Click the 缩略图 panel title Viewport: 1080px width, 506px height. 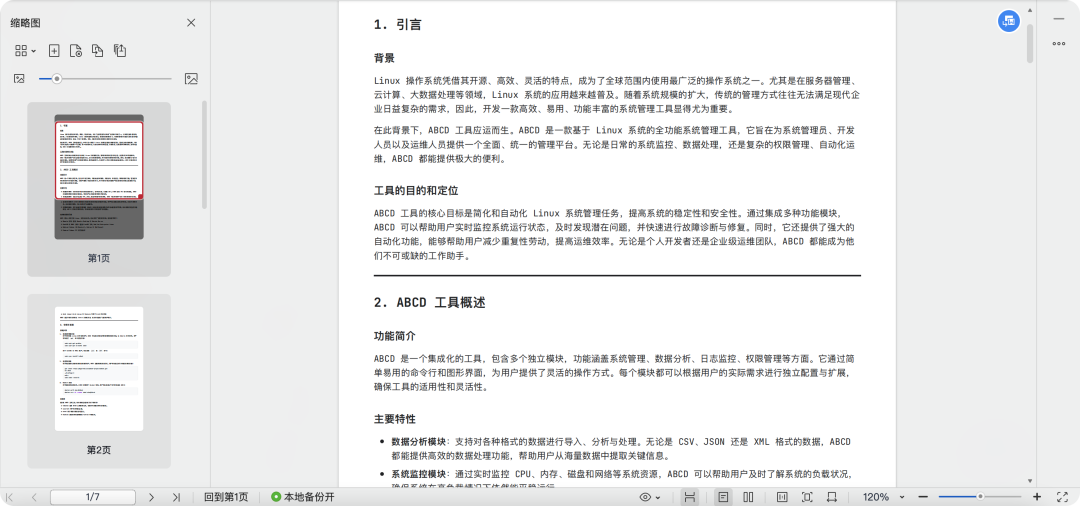tap(25, 23)
